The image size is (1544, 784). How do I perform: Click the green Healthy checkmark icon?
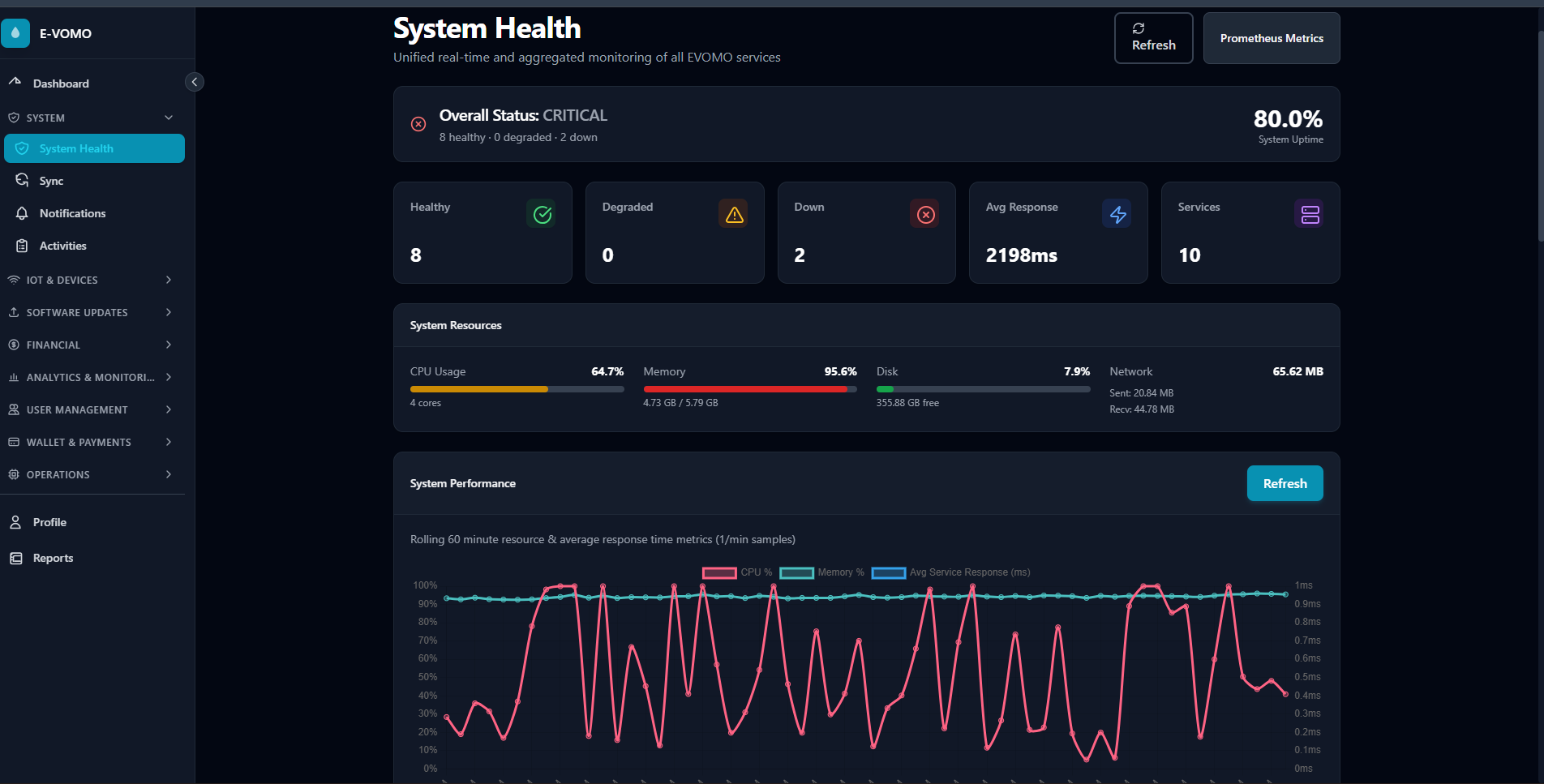(x=542, y=214)
